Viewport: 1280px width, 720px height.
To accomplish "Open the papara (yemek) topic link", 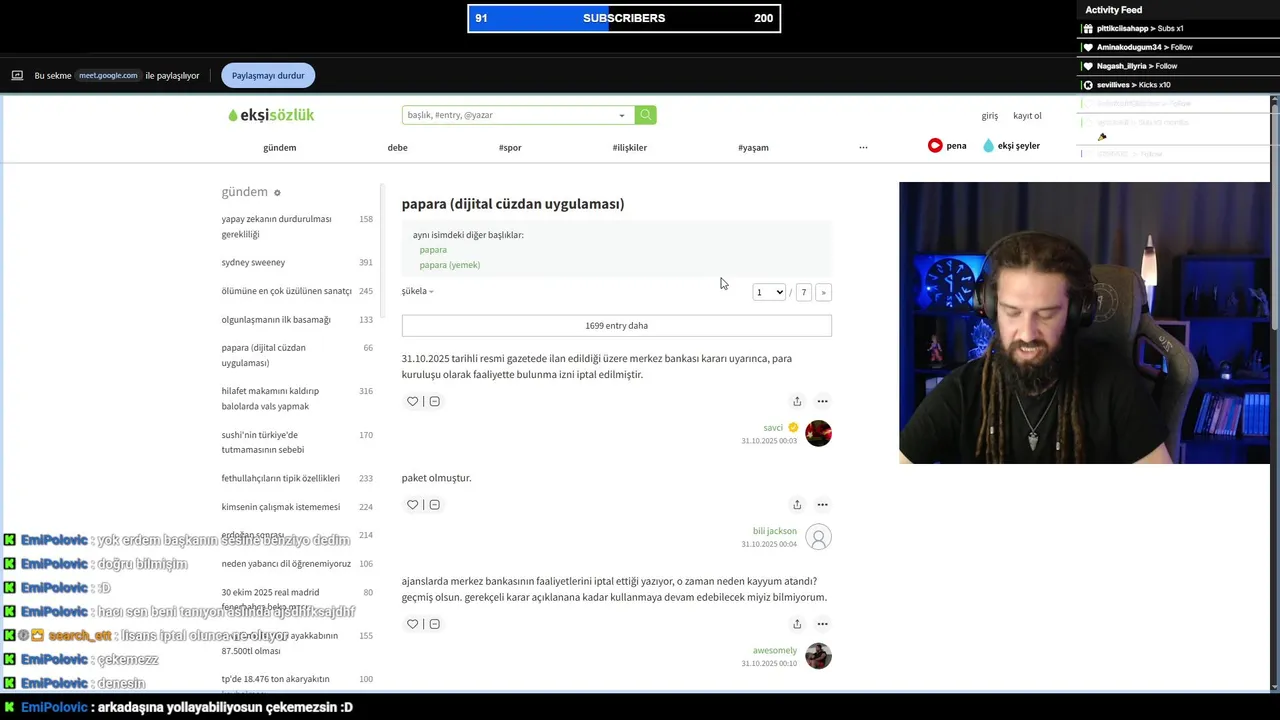I will tap(450, 265).
